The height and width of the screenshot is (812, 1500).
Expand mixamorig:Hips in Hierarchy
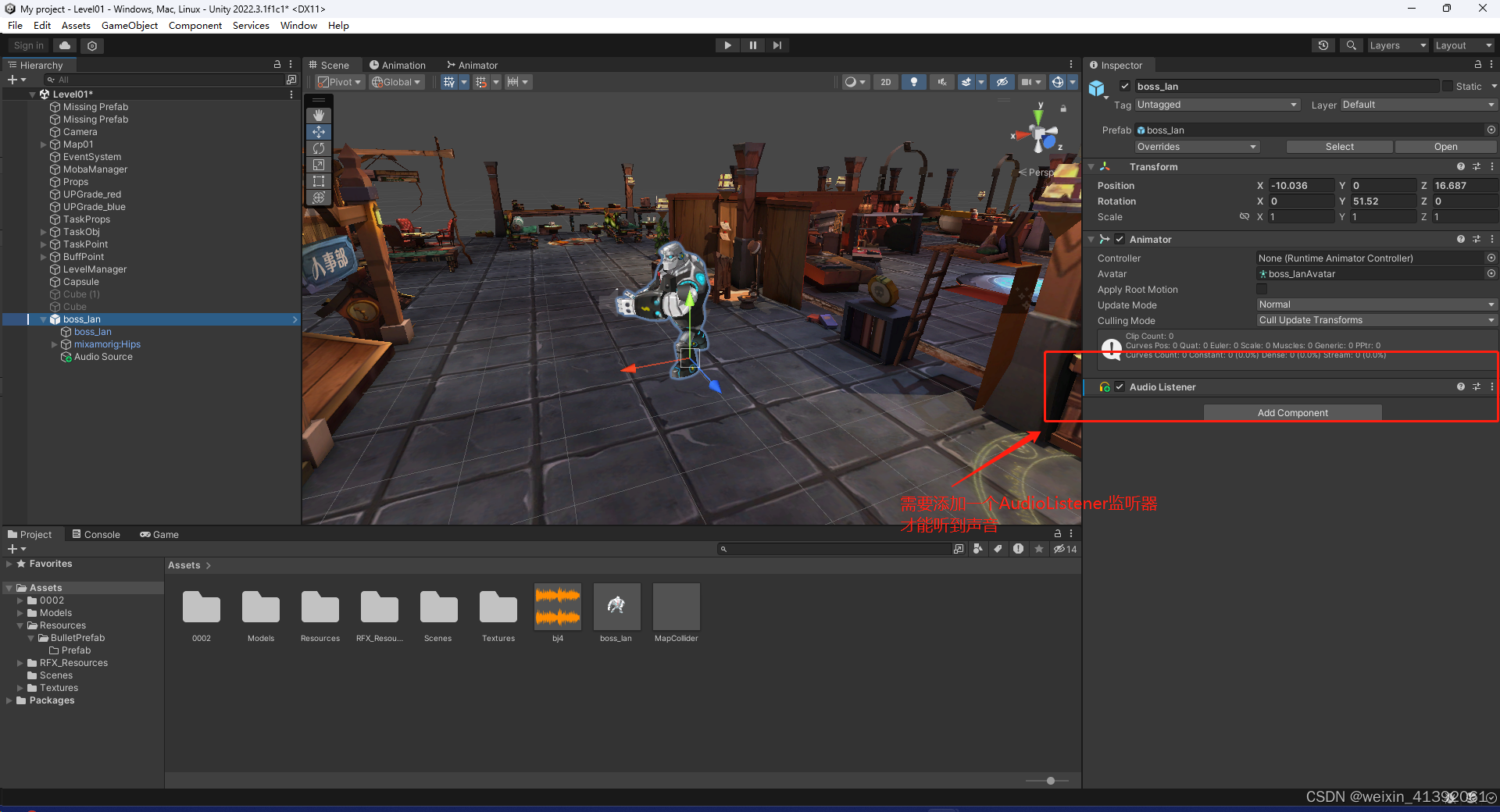(x=54, y=344)
